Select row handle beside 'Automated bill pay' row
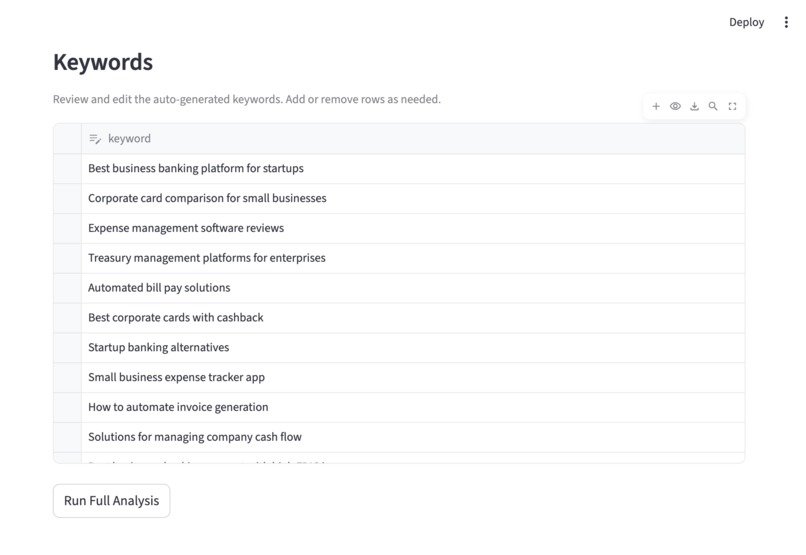The height and width of the screenshot is (555, 806). click(x=67, y=288)
